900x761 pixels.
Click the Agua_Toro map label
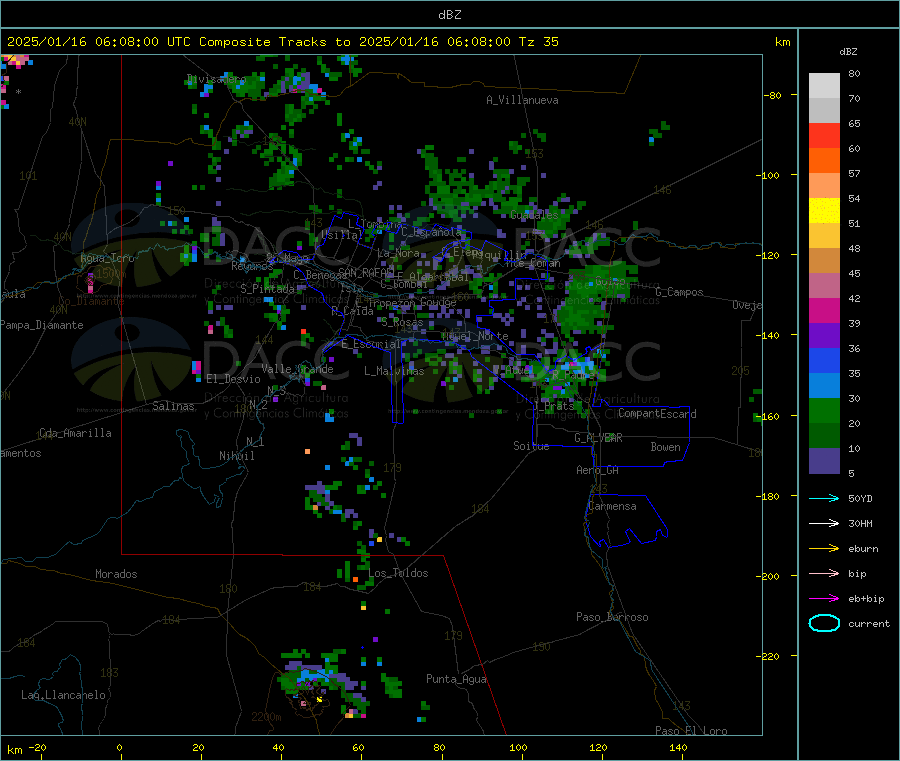(107, 258)
